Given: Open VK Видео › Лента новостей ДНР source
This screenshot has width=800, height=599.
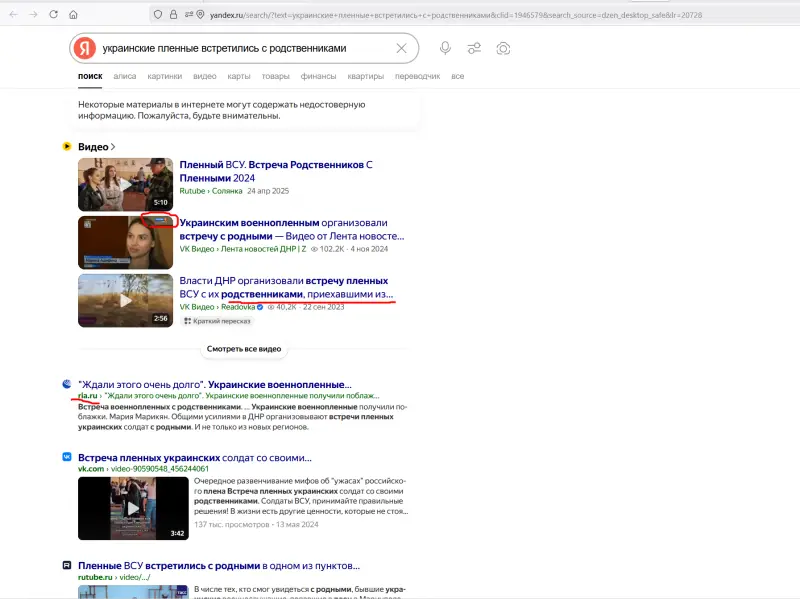Looking at the screenshot, I should pos(243,249).
